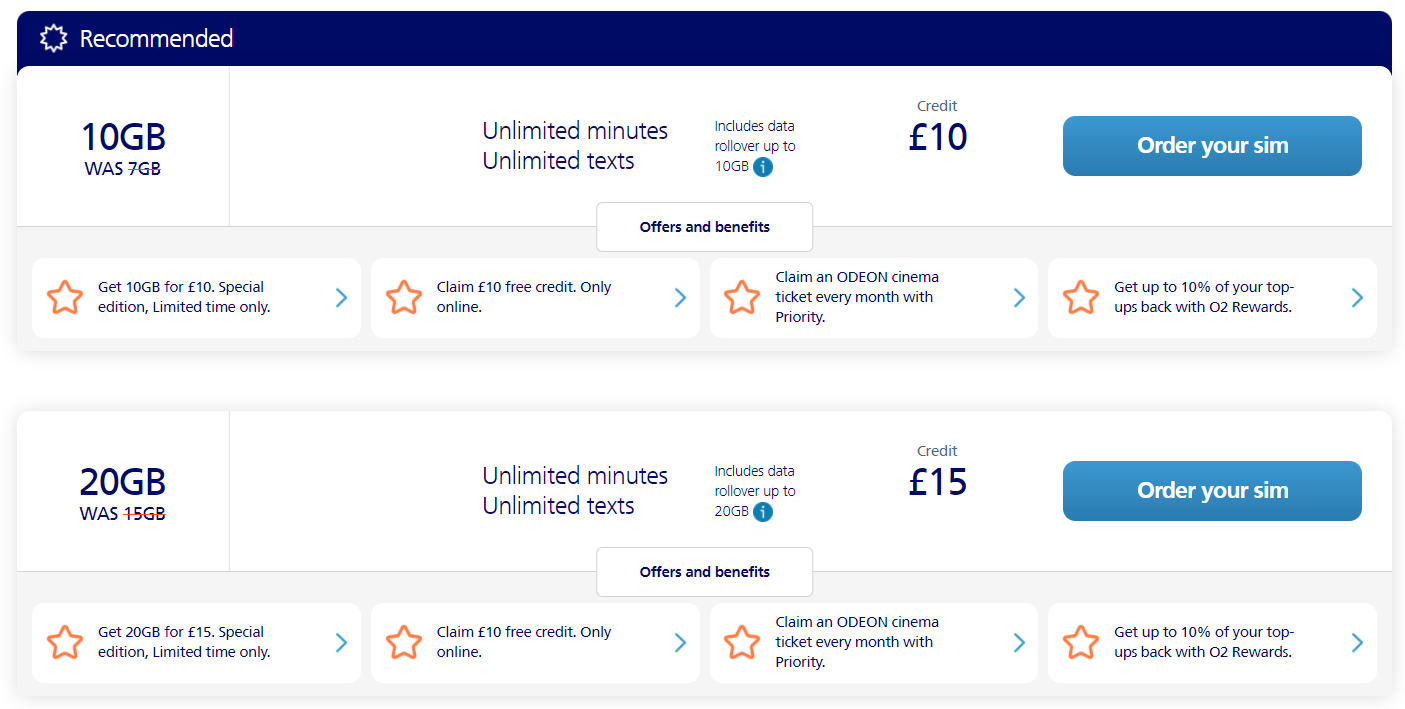Order your sim for the £10 plan
Image resolution: width=1405 pixels, height=709 pixels.
click(1211, 146)
